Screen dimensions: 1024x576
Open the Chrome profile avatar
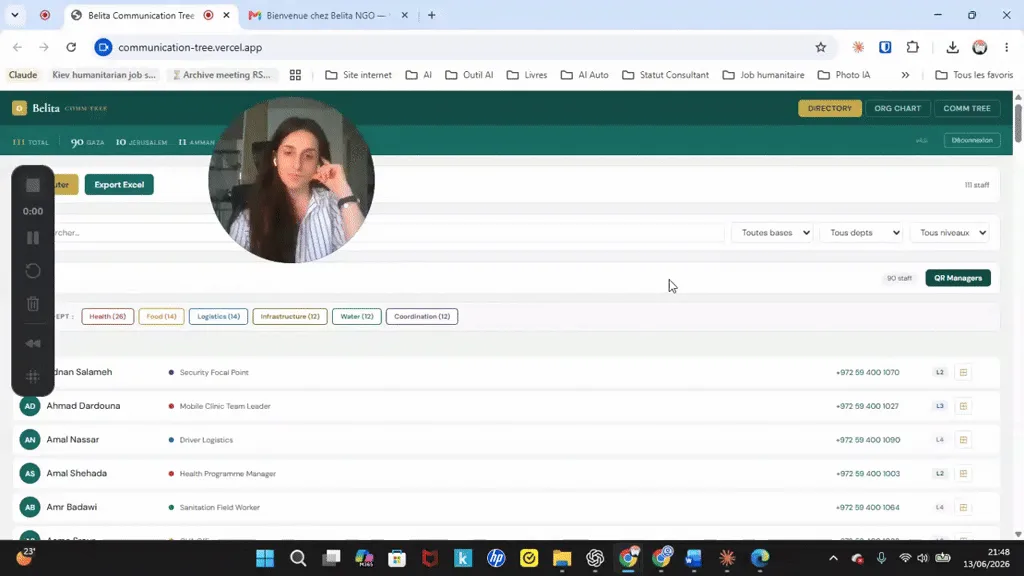click(x=980, y=47)
